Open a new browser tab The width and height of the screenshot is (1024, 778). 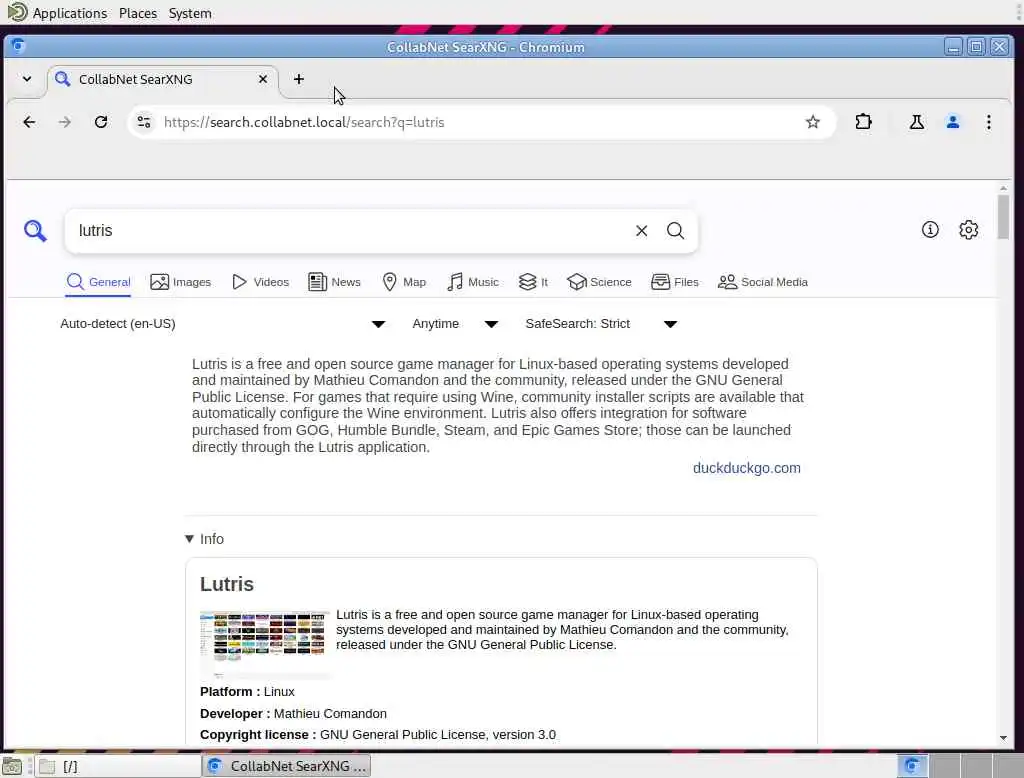point(298,79)
